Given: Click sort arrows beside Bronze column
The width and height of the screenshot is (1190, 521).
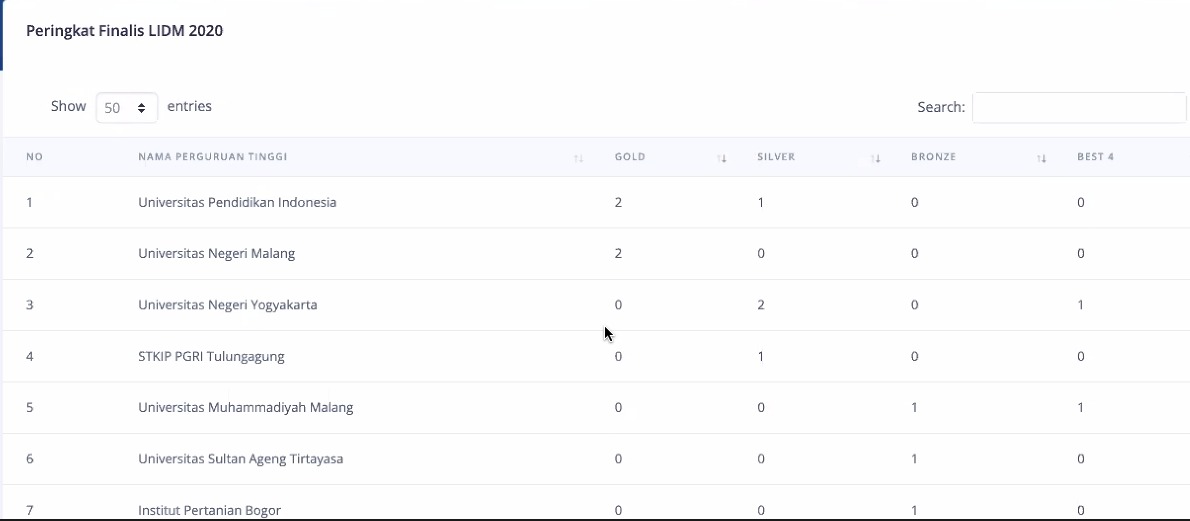Looking at the screenshot, I should [1041, 158].
